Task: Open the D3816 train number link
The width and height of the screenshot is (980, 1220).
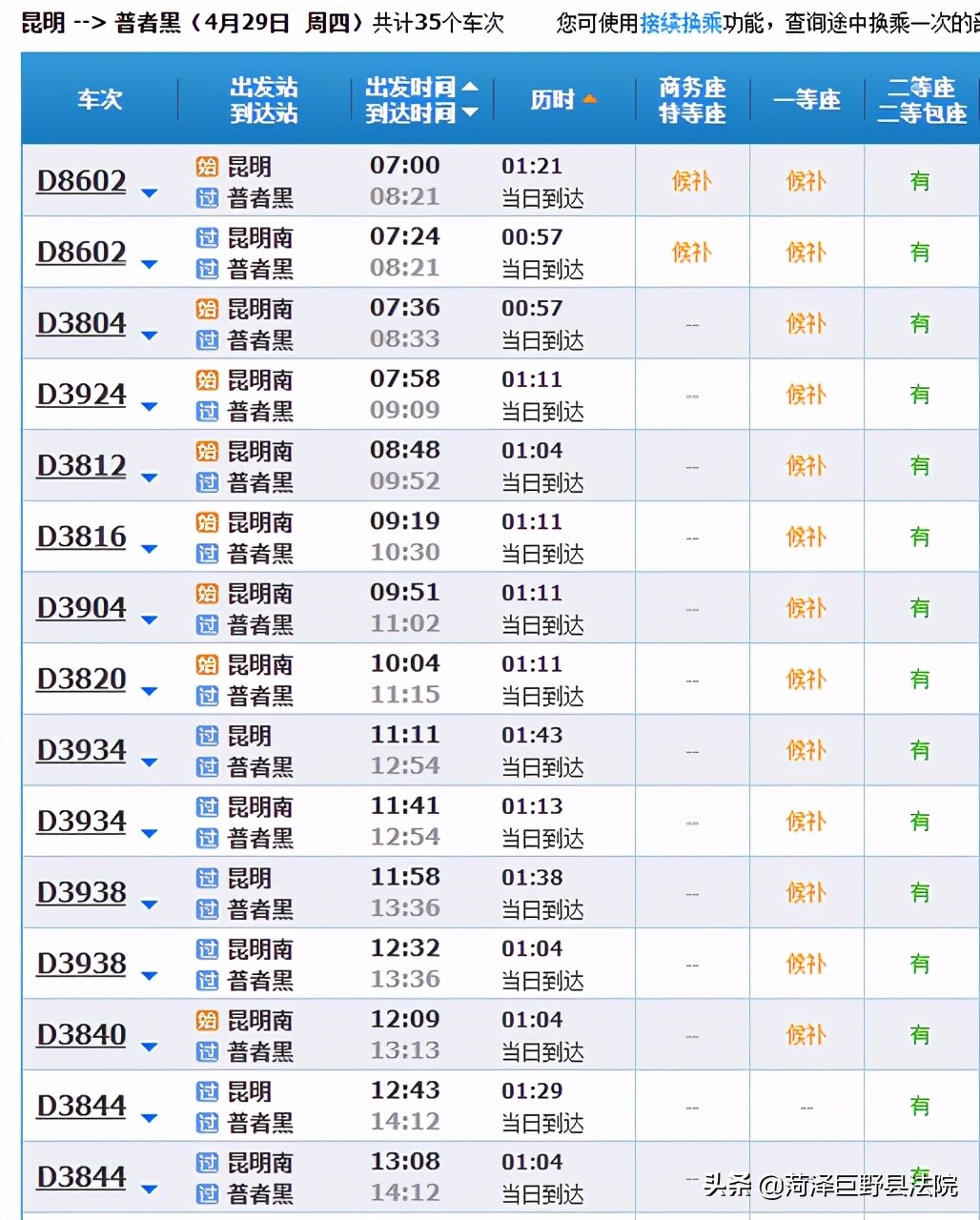Action: [81, 537]
